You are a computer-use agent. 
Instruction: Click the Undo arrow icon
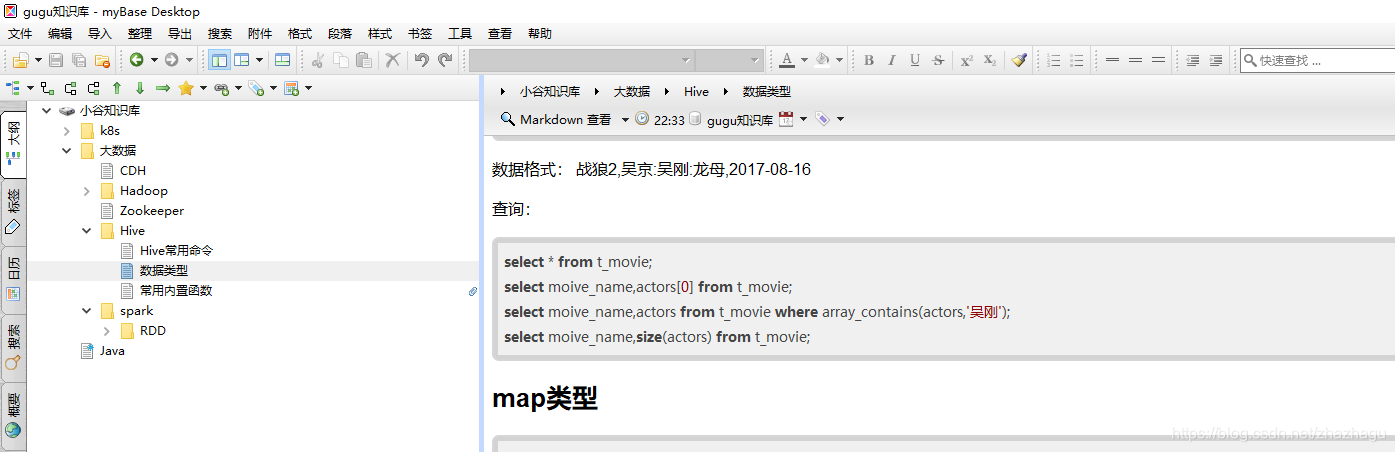coord(422,60)
